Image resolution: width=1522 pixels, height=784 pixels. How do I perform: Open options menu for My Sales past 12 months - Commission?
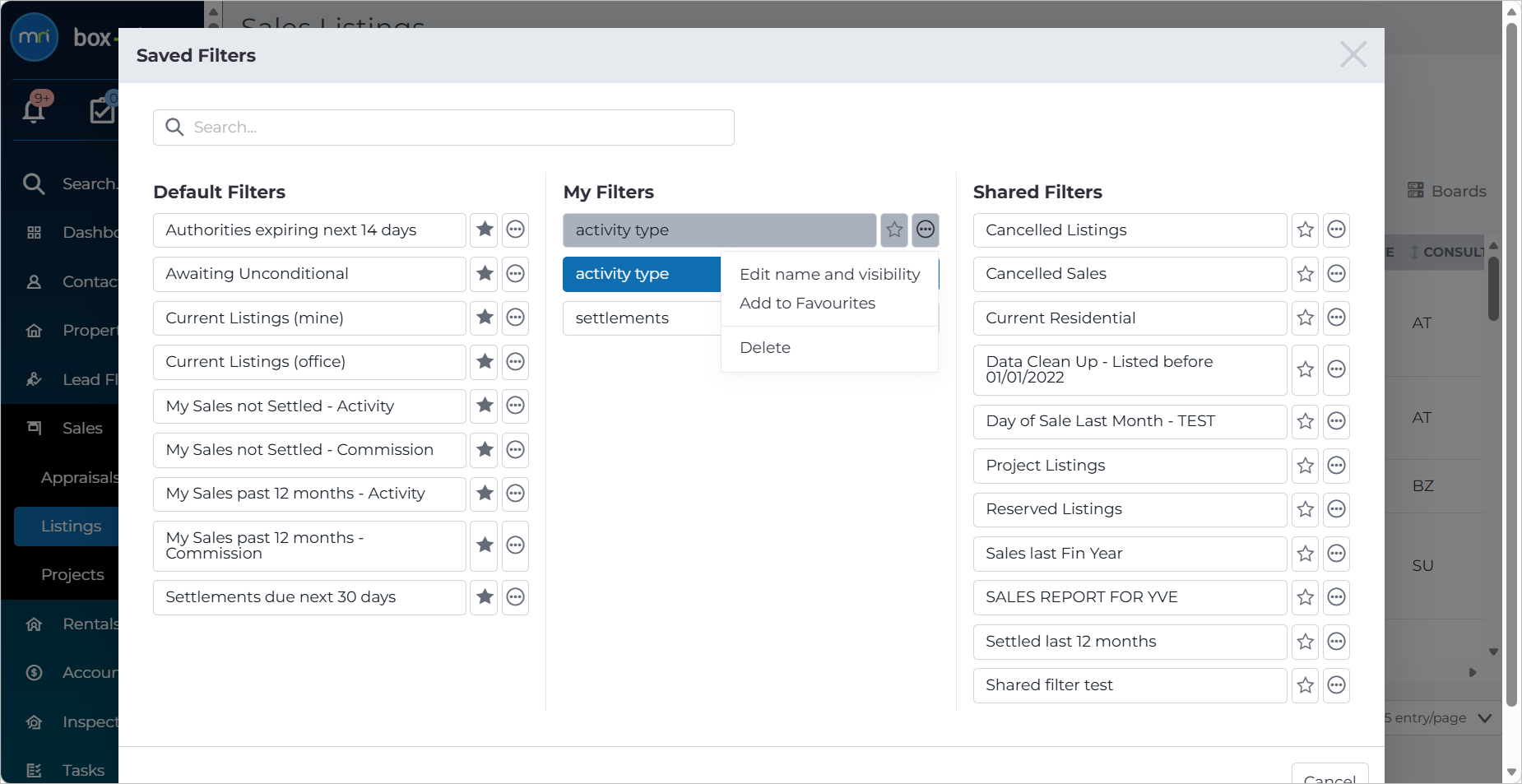click(x=515, y=545)
